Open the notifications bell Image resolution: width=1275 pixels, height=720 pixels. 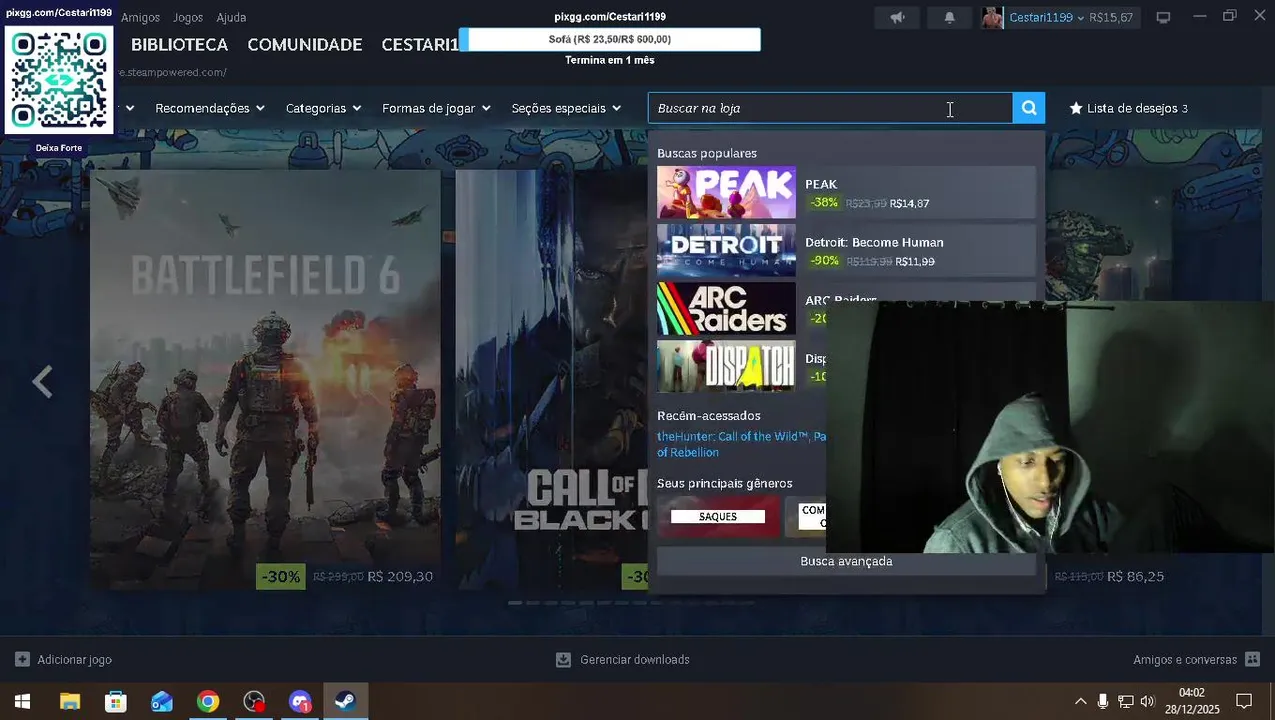tap(949, 17)
